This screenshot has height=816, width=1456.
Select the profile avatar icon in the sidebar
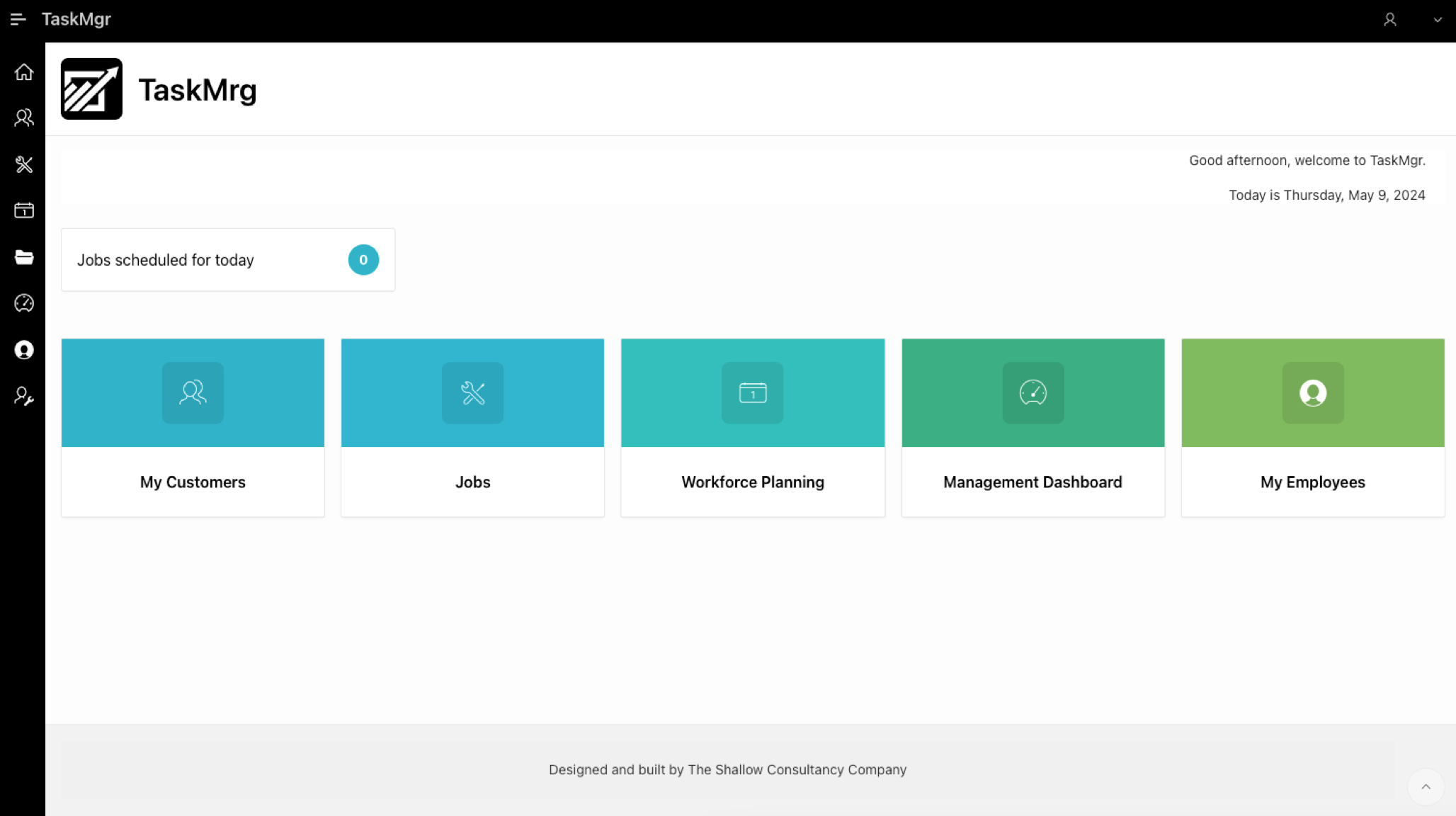[x=24, y=350]
